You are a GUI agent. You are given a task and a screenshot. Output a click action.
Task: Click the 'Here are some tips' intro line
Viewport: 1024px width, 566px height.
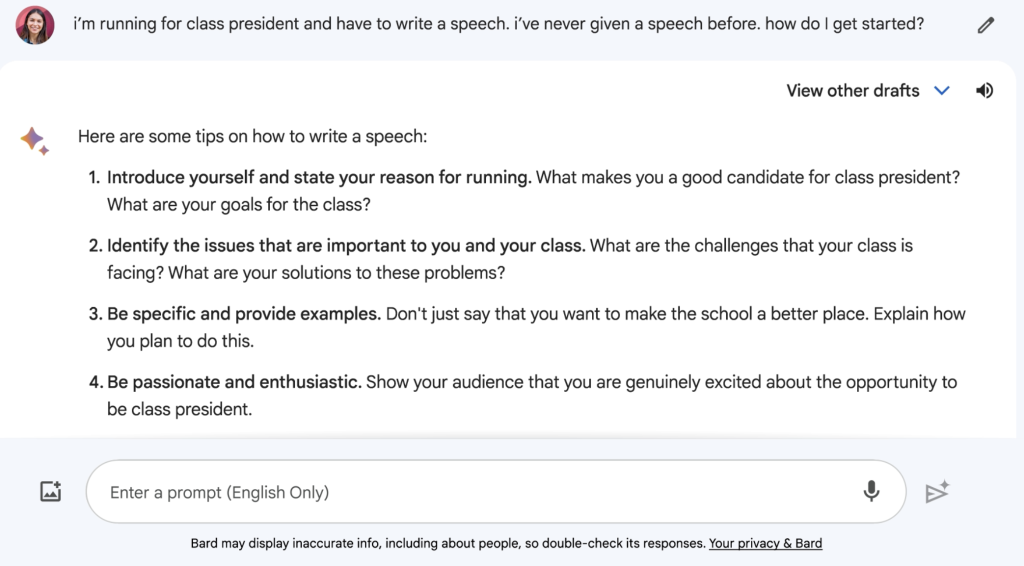[252, 137]
